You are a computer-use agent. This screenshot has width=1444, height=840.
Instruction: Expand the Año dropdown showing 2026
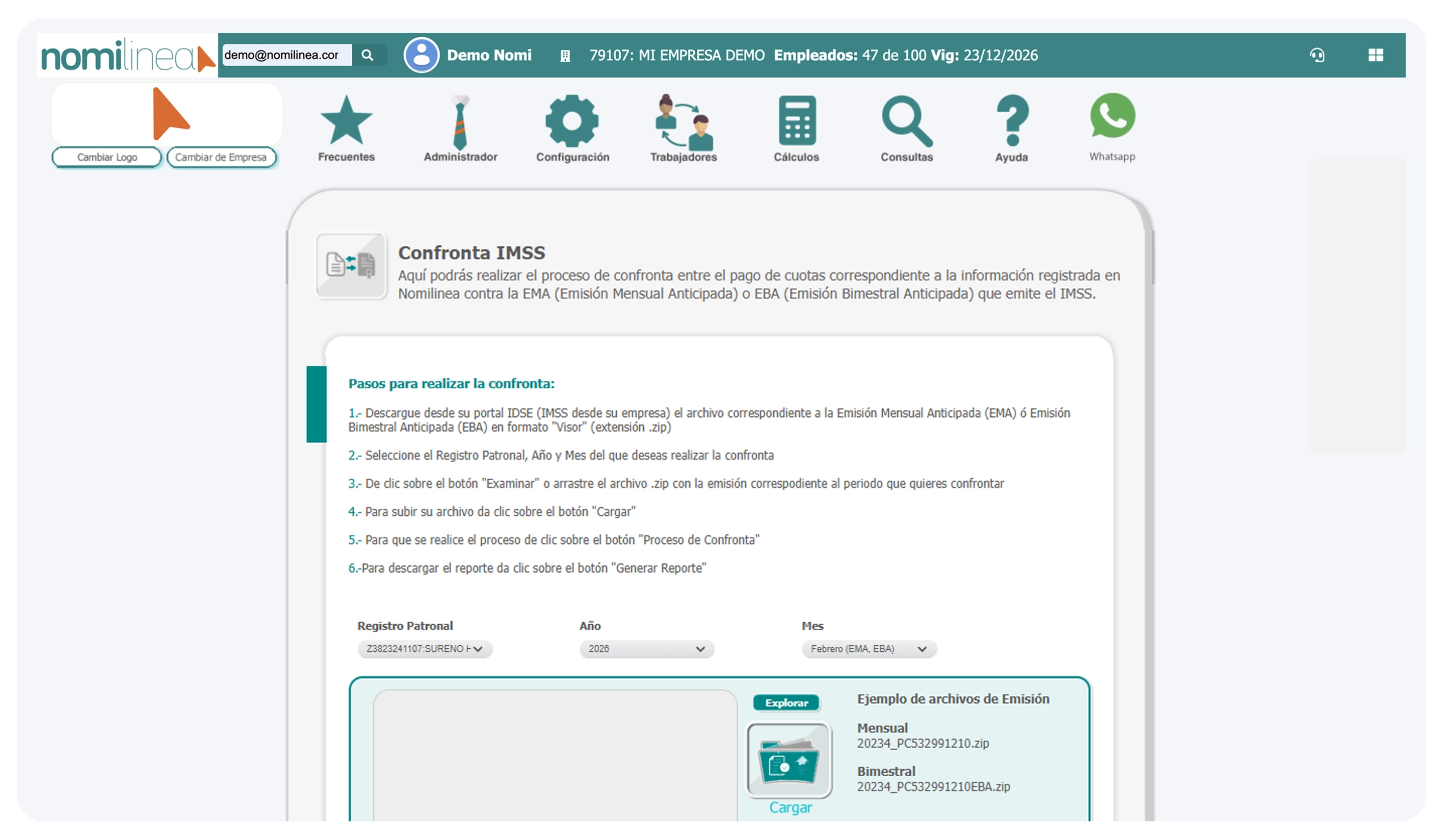[x=646, y=649]
